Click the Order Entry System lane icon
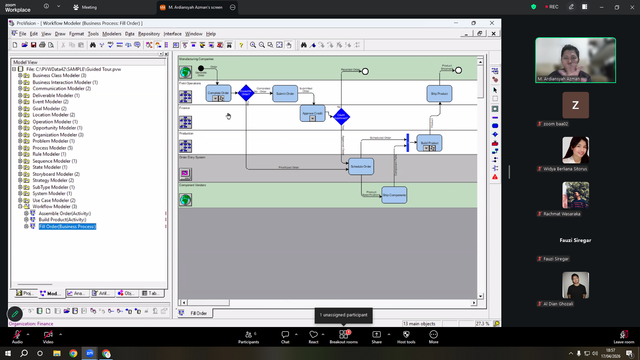 point(185,174)
